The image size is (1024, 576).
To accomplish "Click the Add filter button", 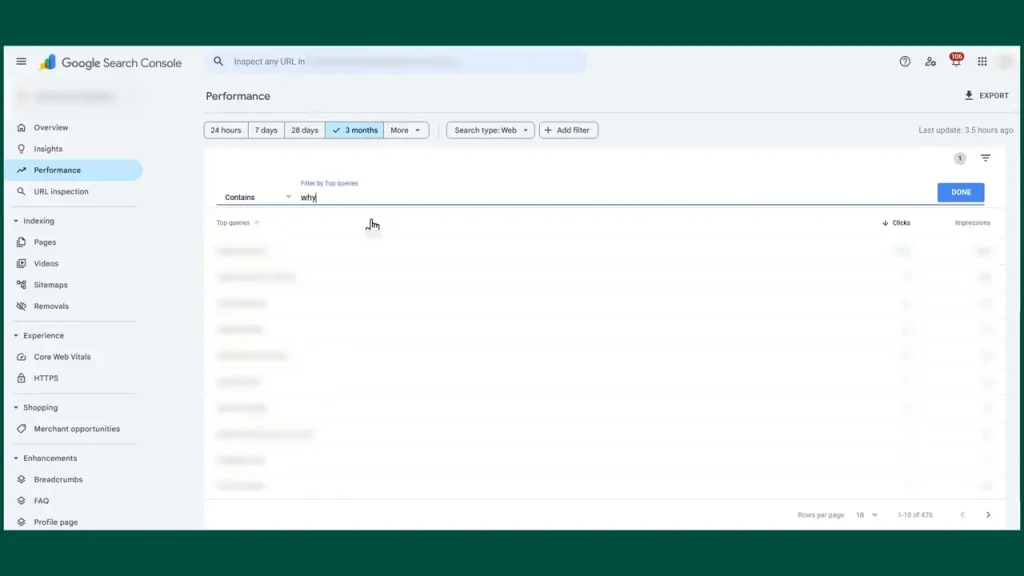I will (x=568, y=130).
